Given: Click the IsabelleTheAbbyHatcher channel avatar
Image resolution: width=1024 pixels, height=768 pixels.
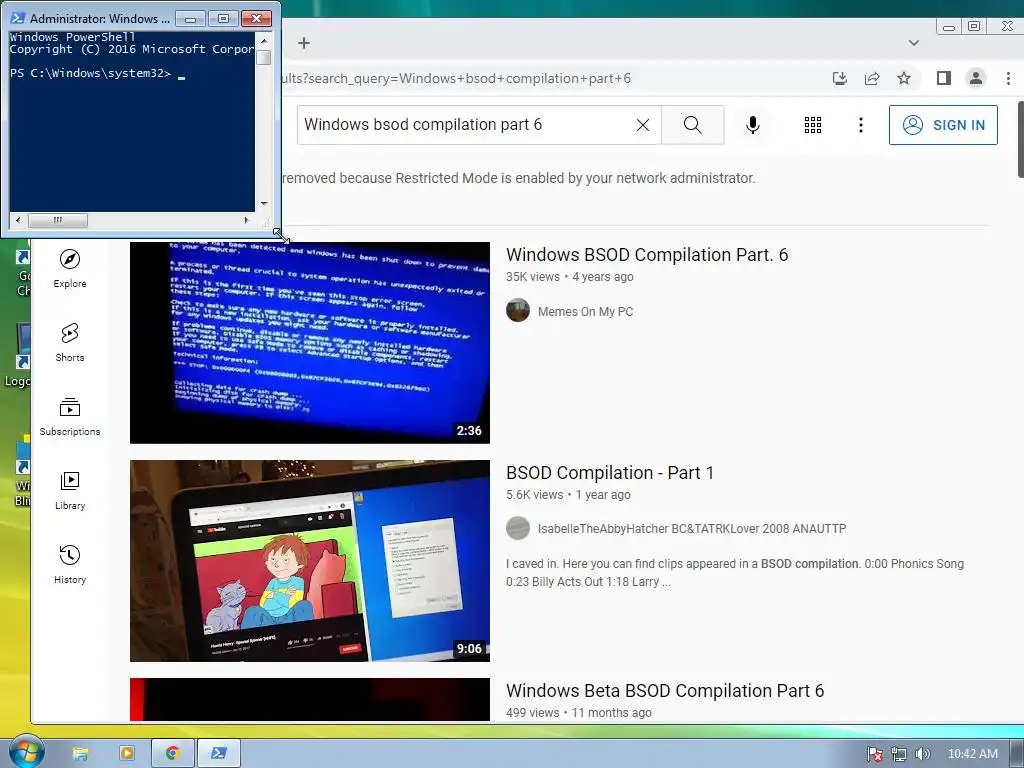Looking at the screenshot, I should pos(518,528).
